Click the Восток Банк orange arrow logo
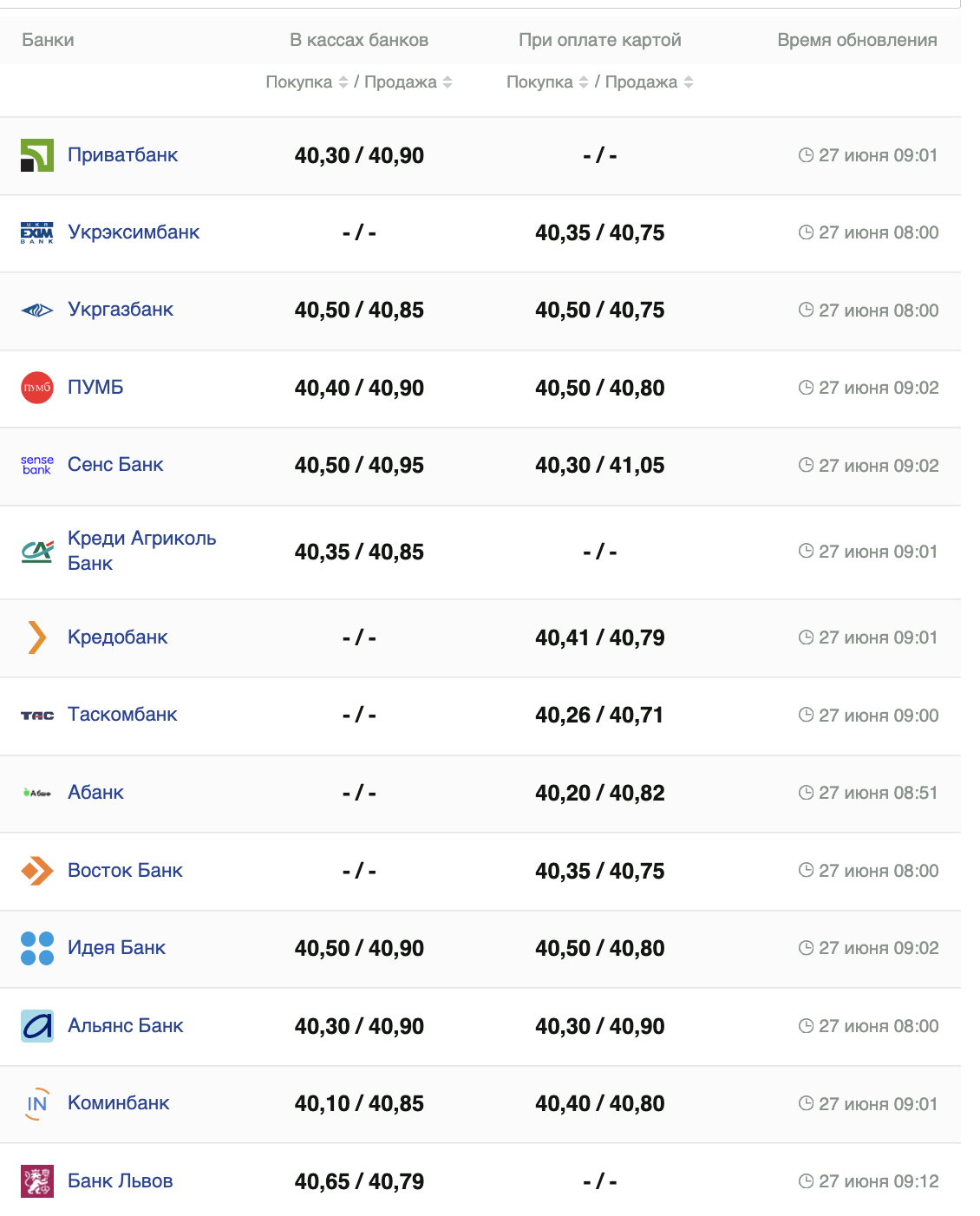The width and height of the screenshot is (980, 1216). pos(37,871)
